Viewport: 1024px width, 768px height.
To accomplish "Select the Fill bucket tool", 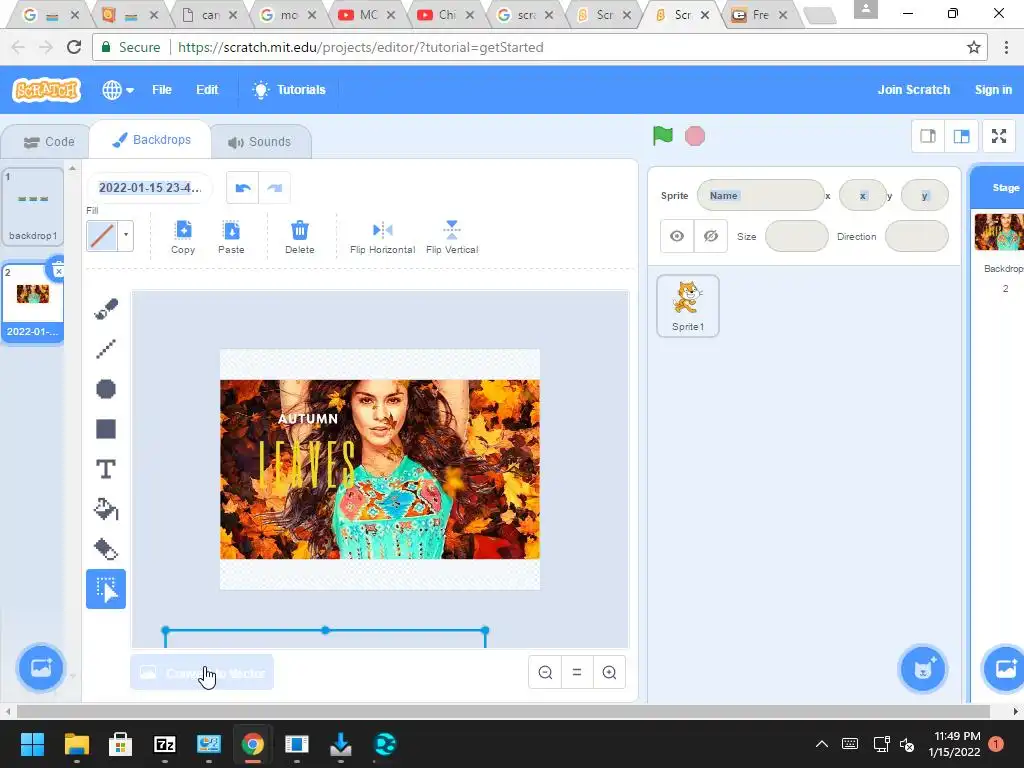I will coord(106,509).
